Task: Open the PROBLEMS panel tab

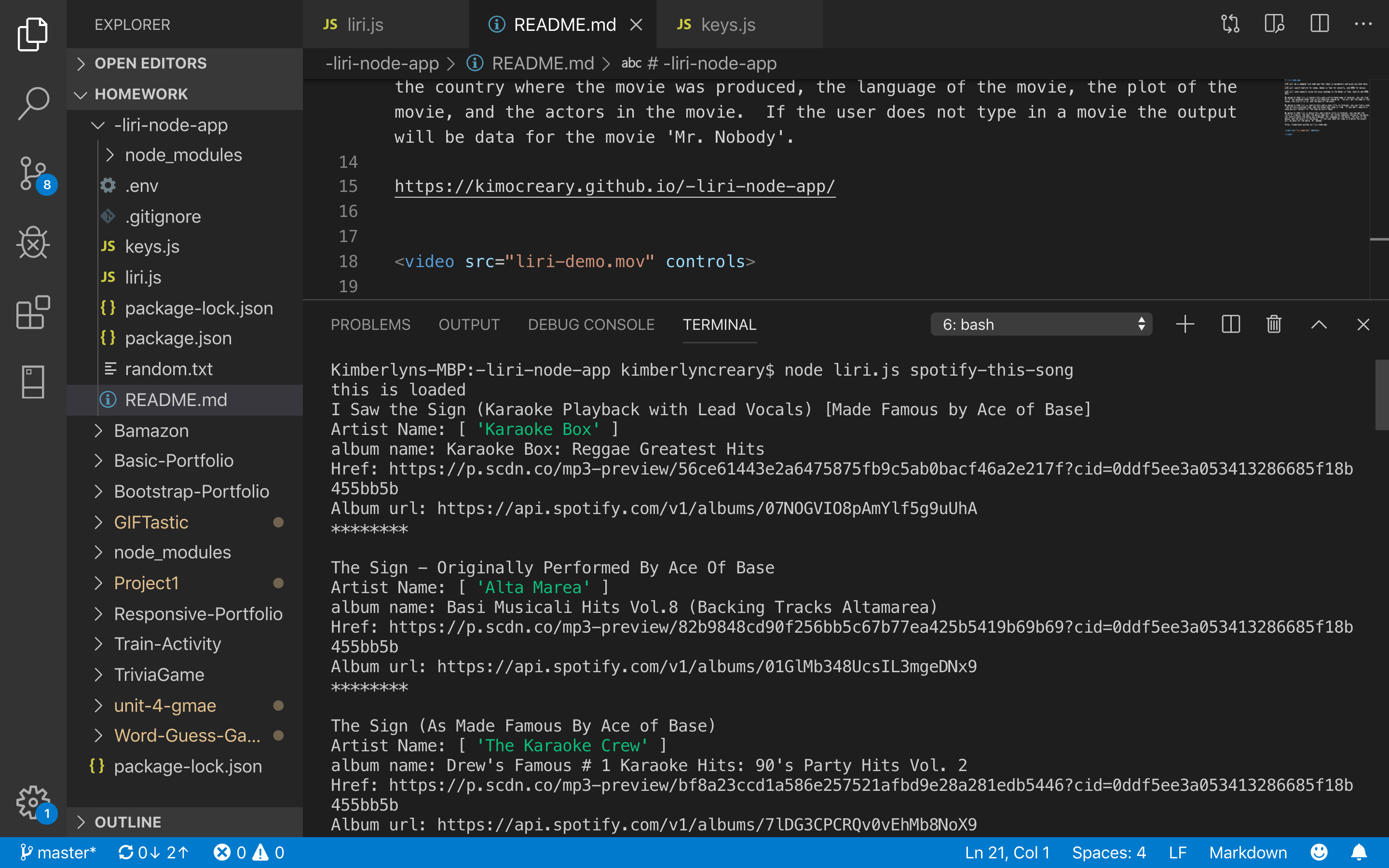Action: 370,325
